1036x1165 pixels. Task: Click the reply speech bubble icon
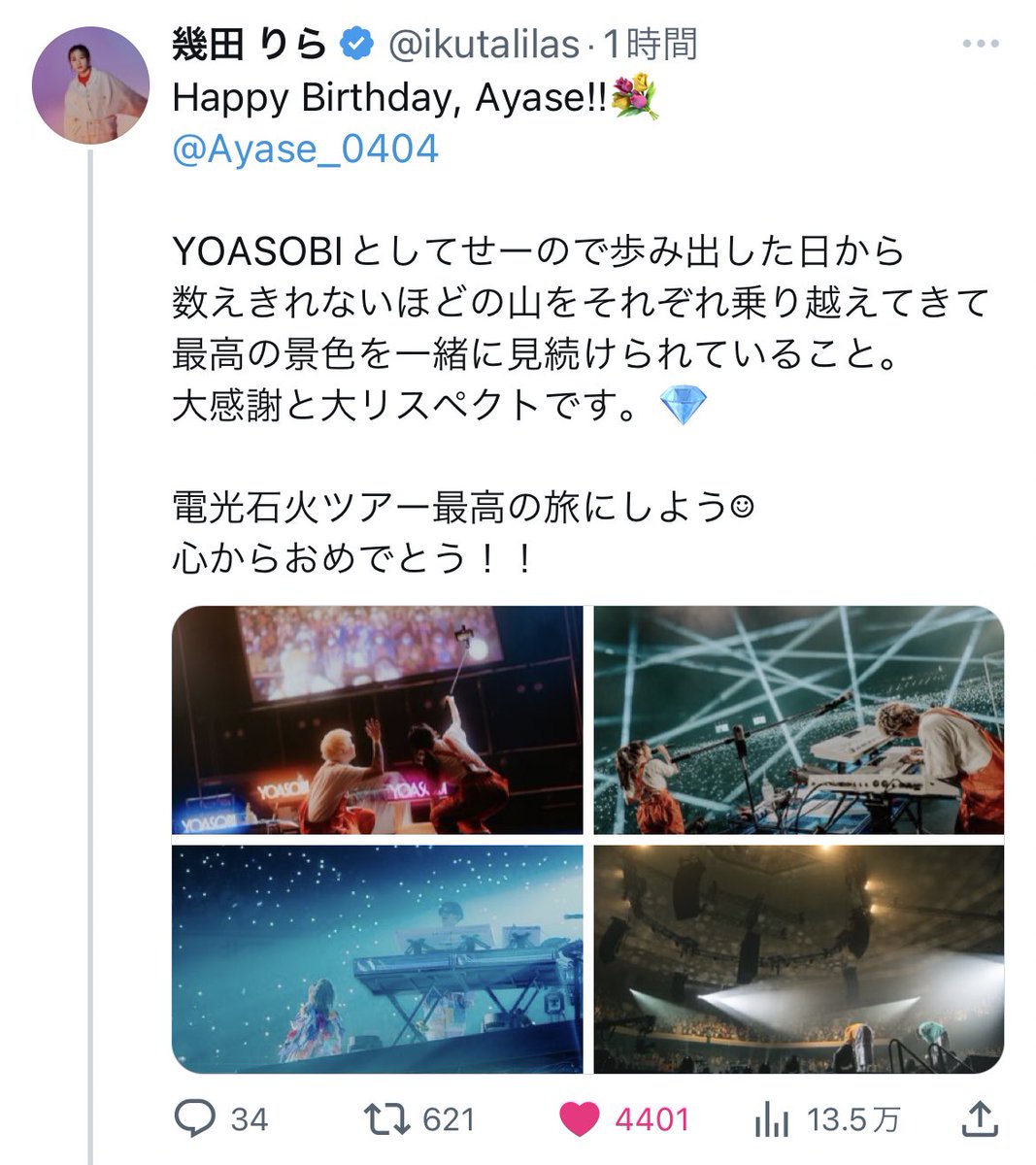(194, 1119)
